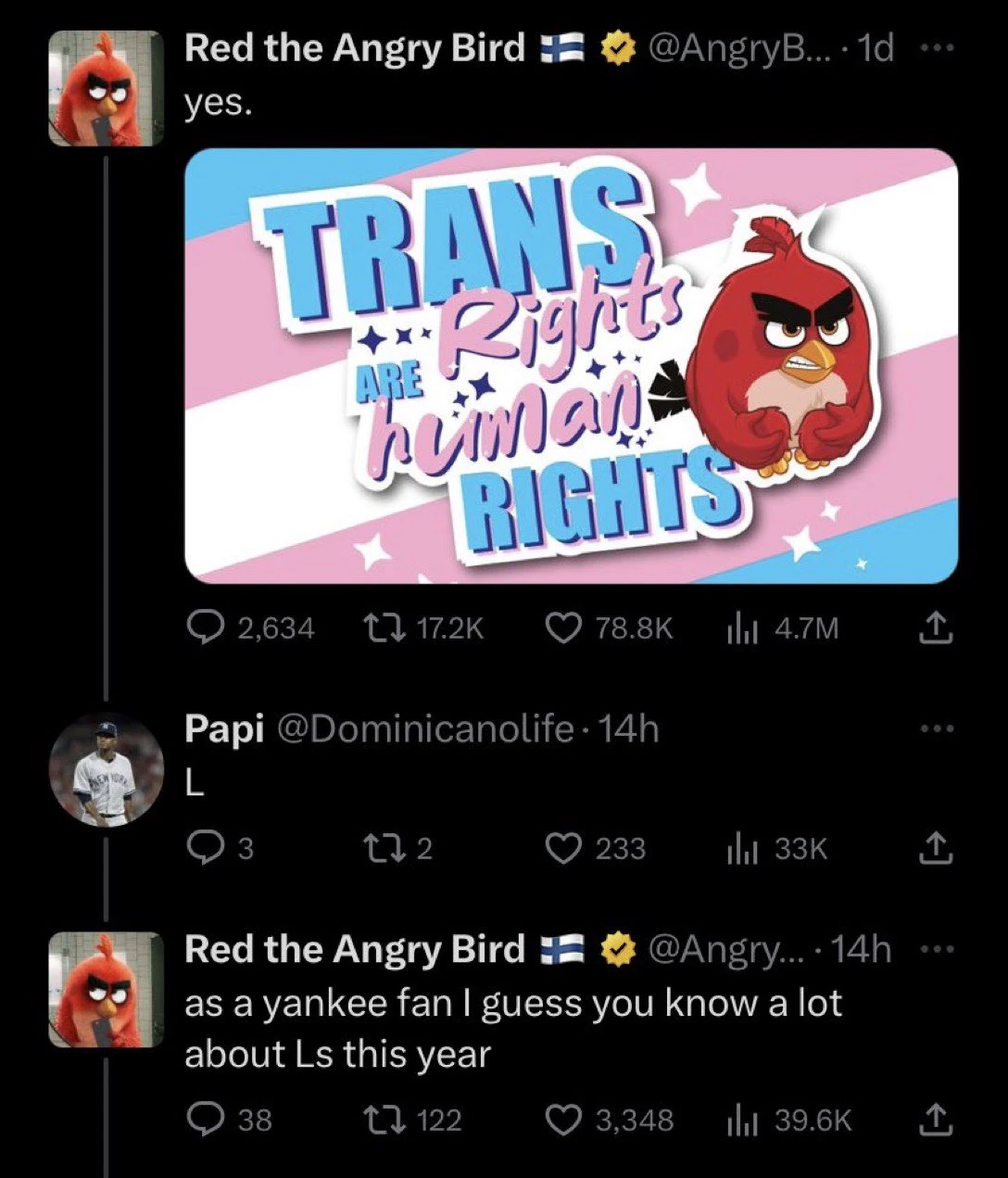The width and height of the screenshot is (1008, 1178).
Task: Open reply composer on the yankee fan tweet
Action: tap(208, 1121)
